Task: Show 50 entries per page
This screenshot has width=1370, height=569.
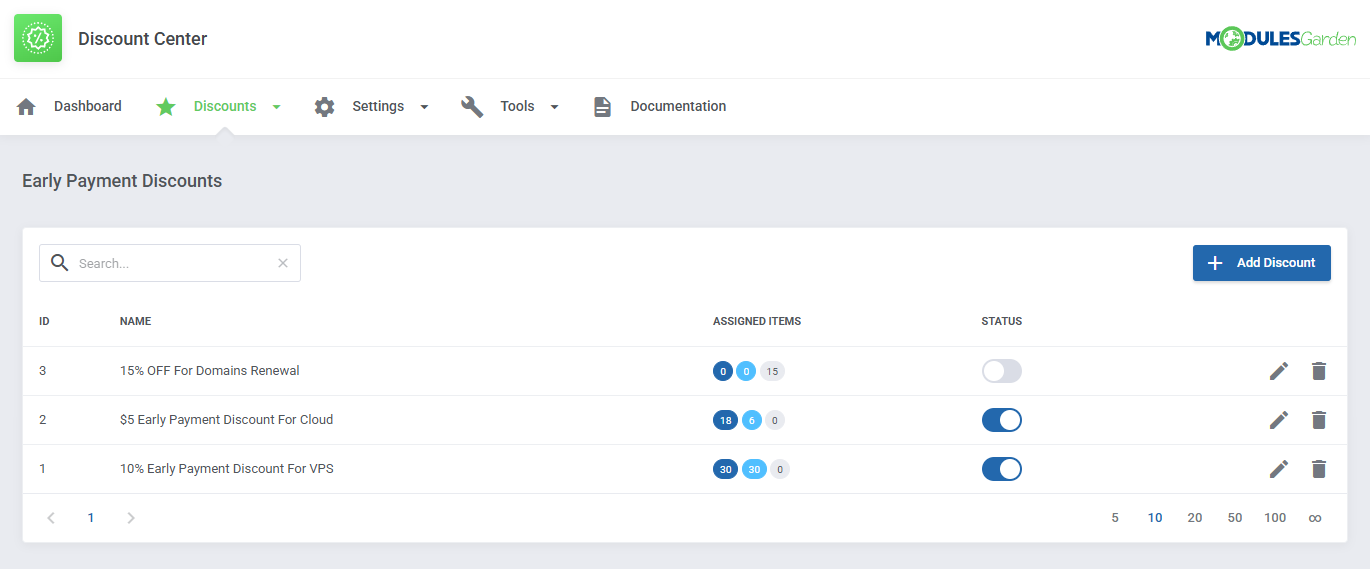Action: tap(1234, 518)
